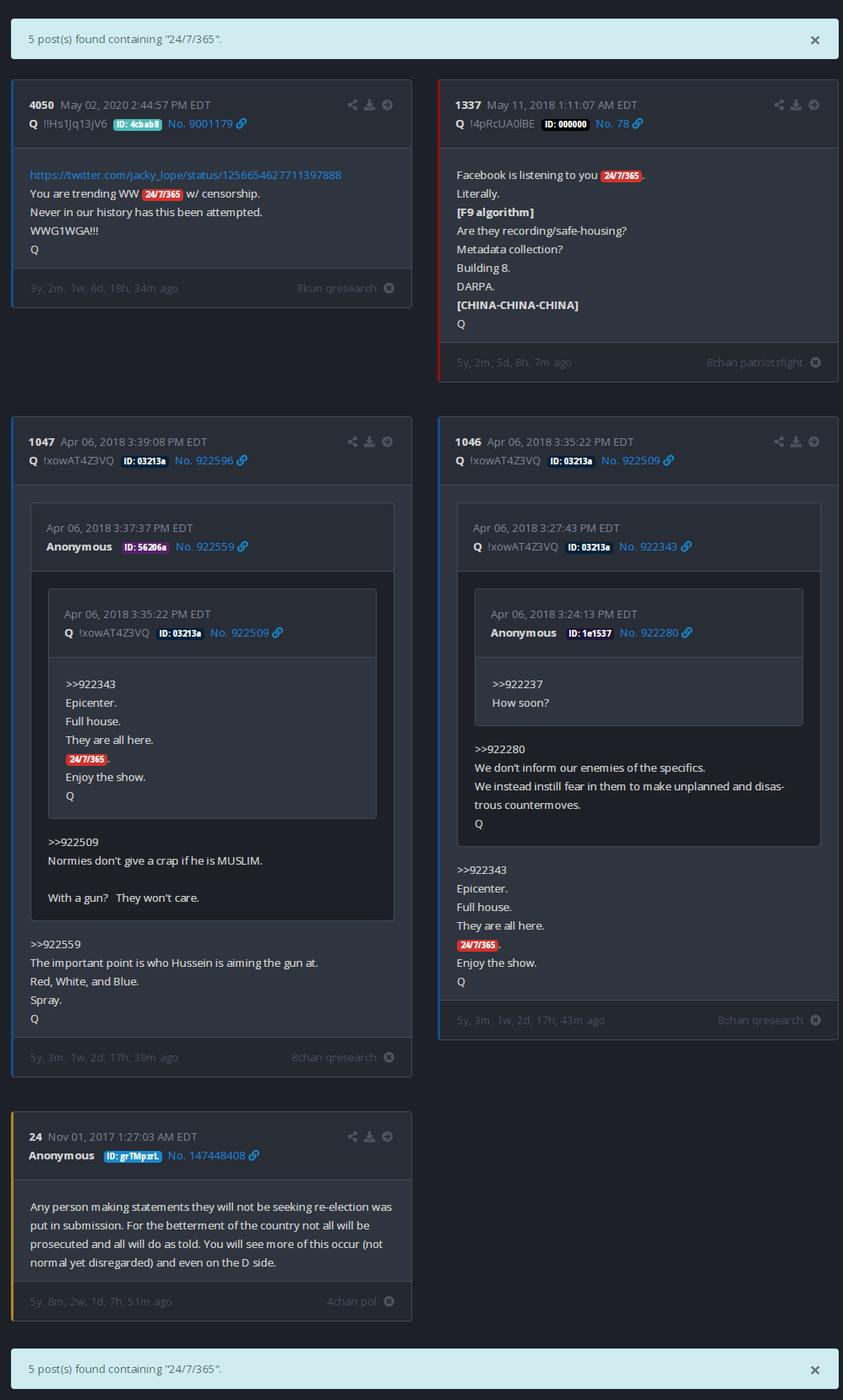Click reply reference >>922559
The width and height of the screenshot is (843, 1400).
[56, 944]
